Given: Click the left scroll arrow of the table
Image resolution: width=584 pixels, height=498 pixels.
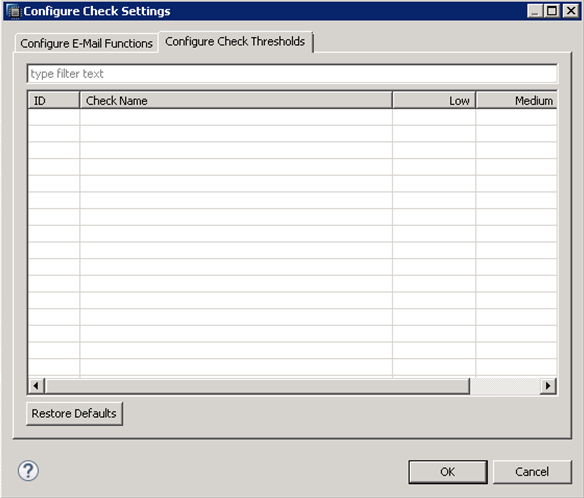Looking at the screenshot, I should tap(36, 386).
